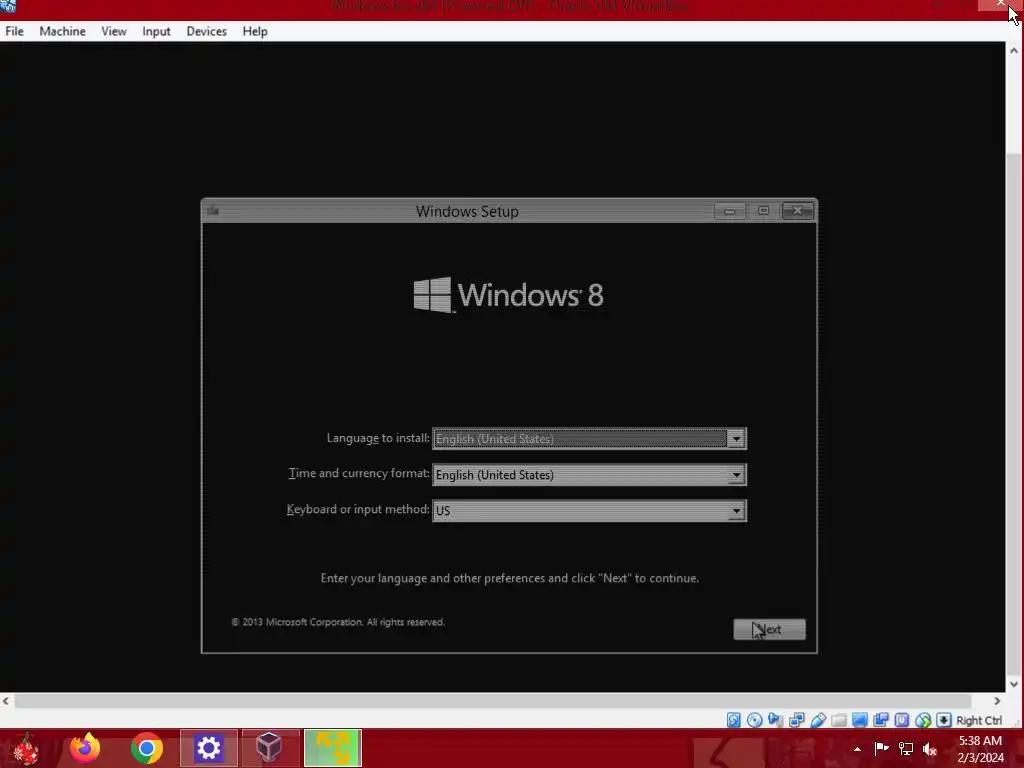The height and width of the screenshot is (768, 1024).
Task: Click the display settings status icon
Action: coord(859,720)
